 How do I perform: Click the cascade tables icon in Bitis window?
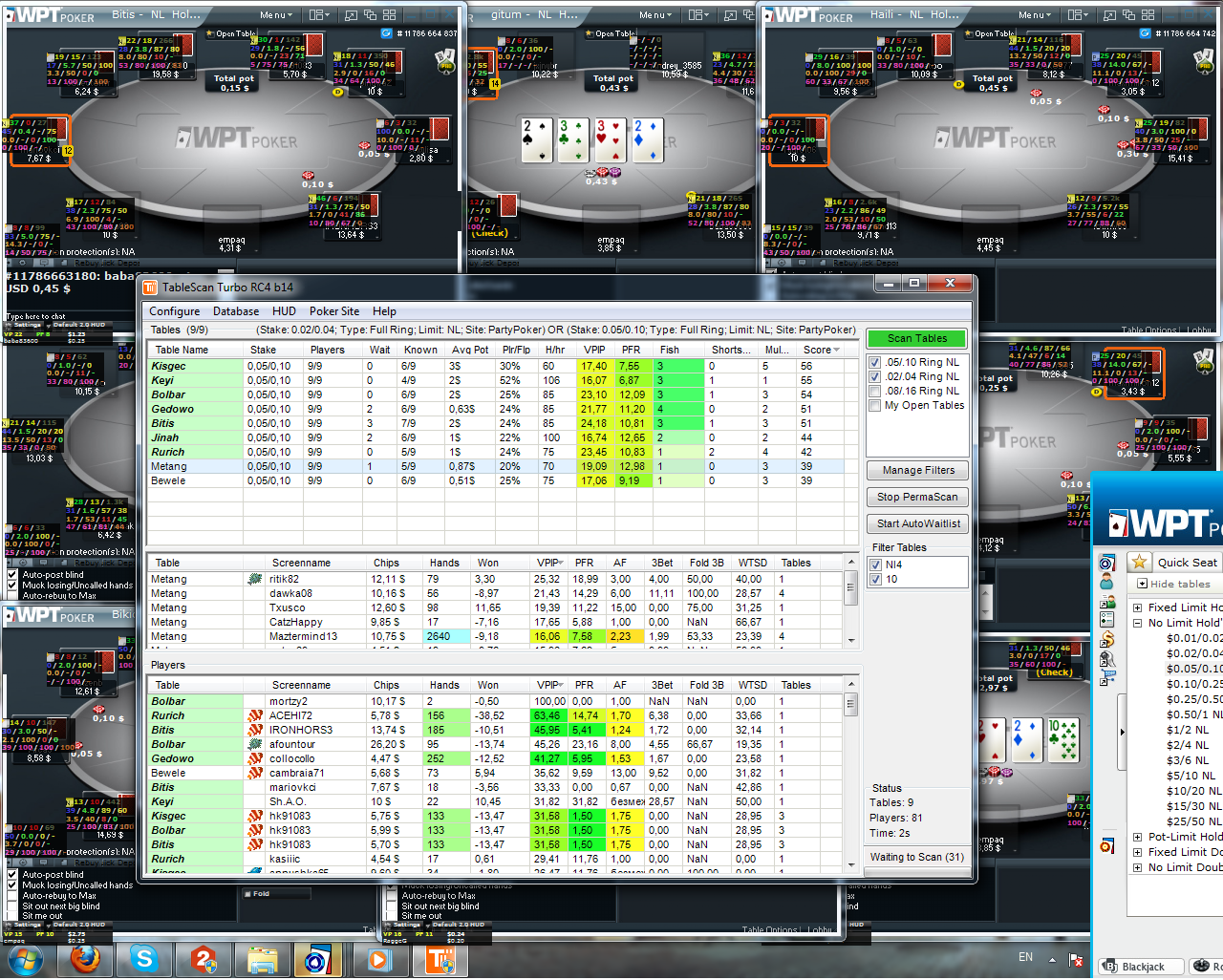[x=370, y=15]
